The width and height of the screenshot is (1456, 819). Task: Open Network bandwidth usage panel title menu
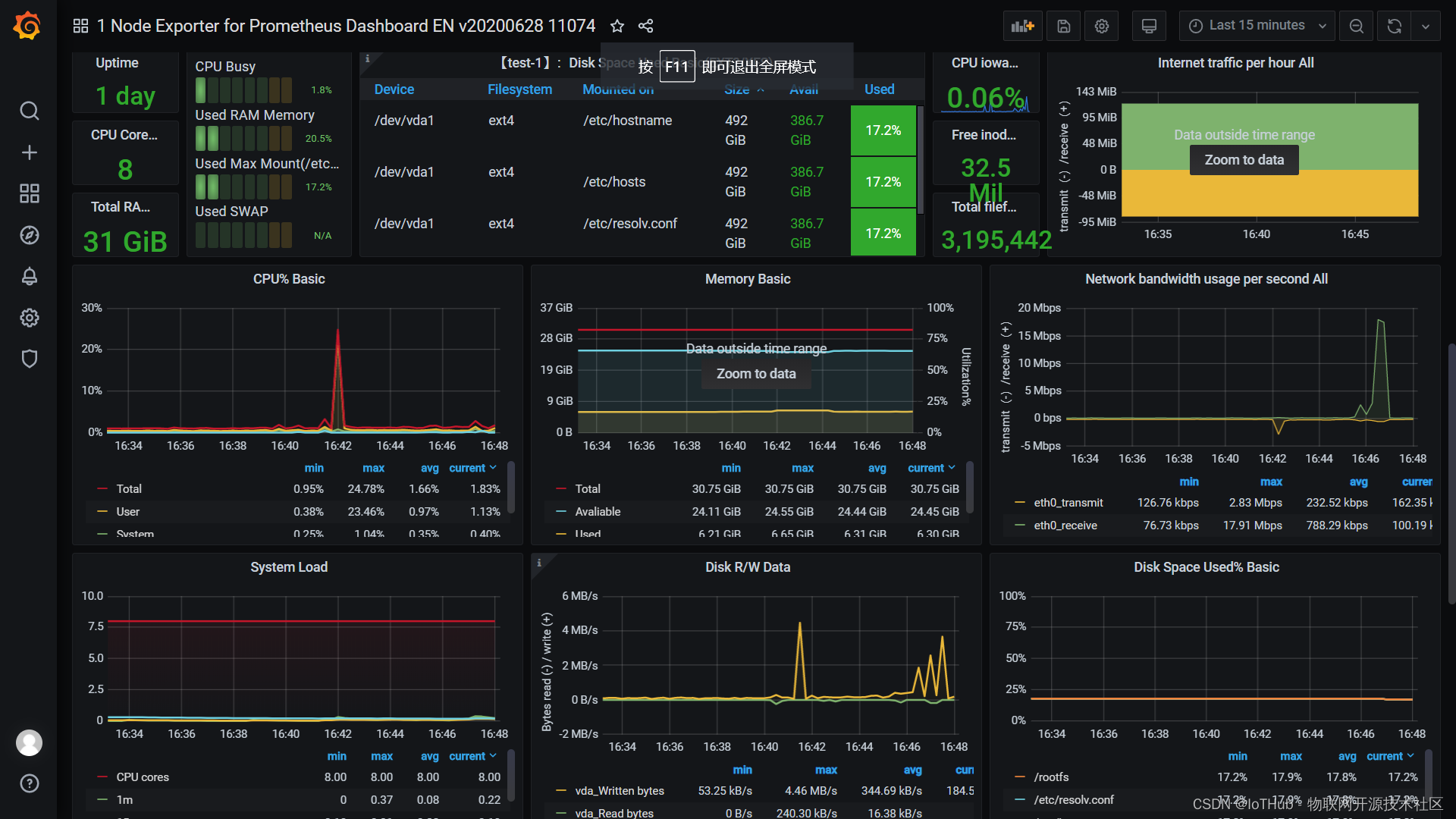click(x=1207, y=279)
